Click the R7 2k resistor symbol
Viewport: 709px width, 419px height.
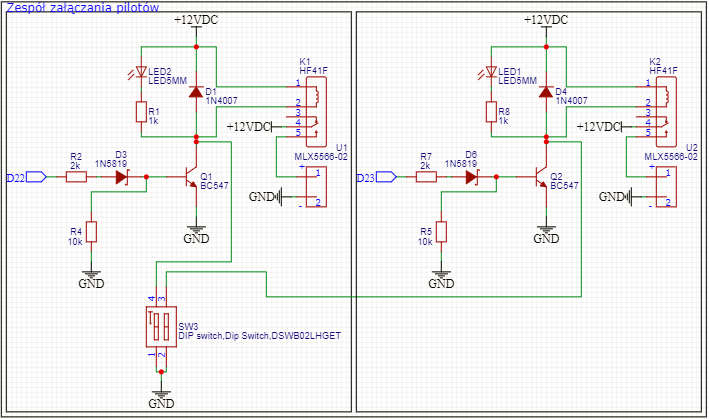pyautogui.click(x=426, y=177)
